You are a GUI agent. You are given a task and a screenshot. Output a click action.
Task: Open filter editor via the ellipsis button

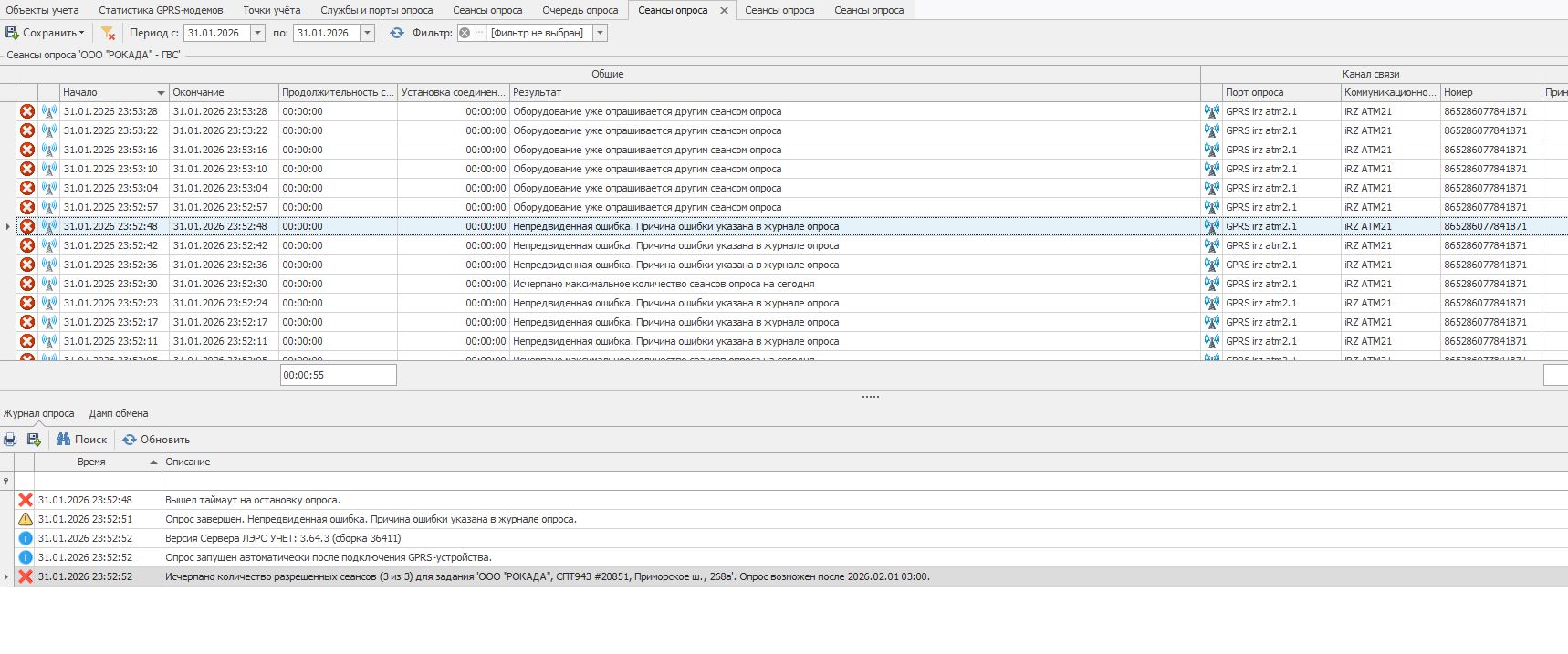click(479, 33)
